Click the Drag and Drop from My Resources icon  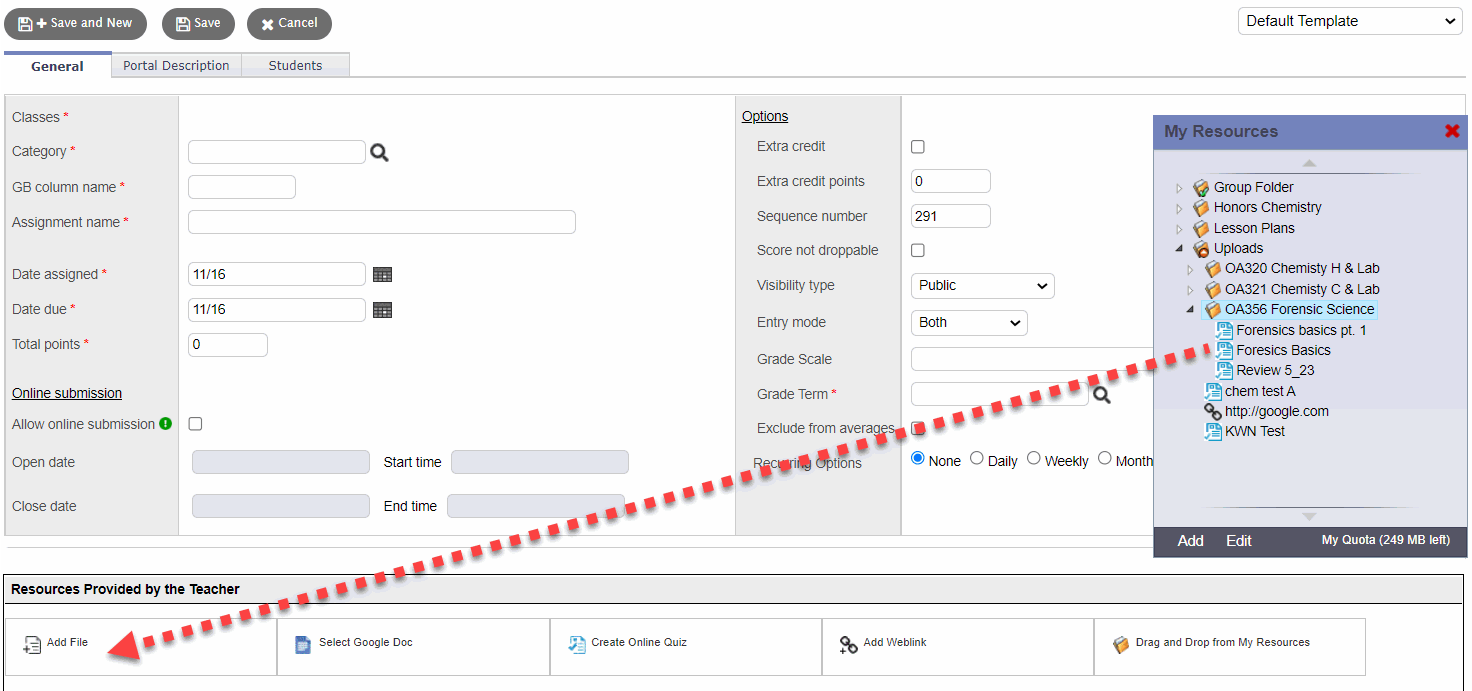(1120, 643)
